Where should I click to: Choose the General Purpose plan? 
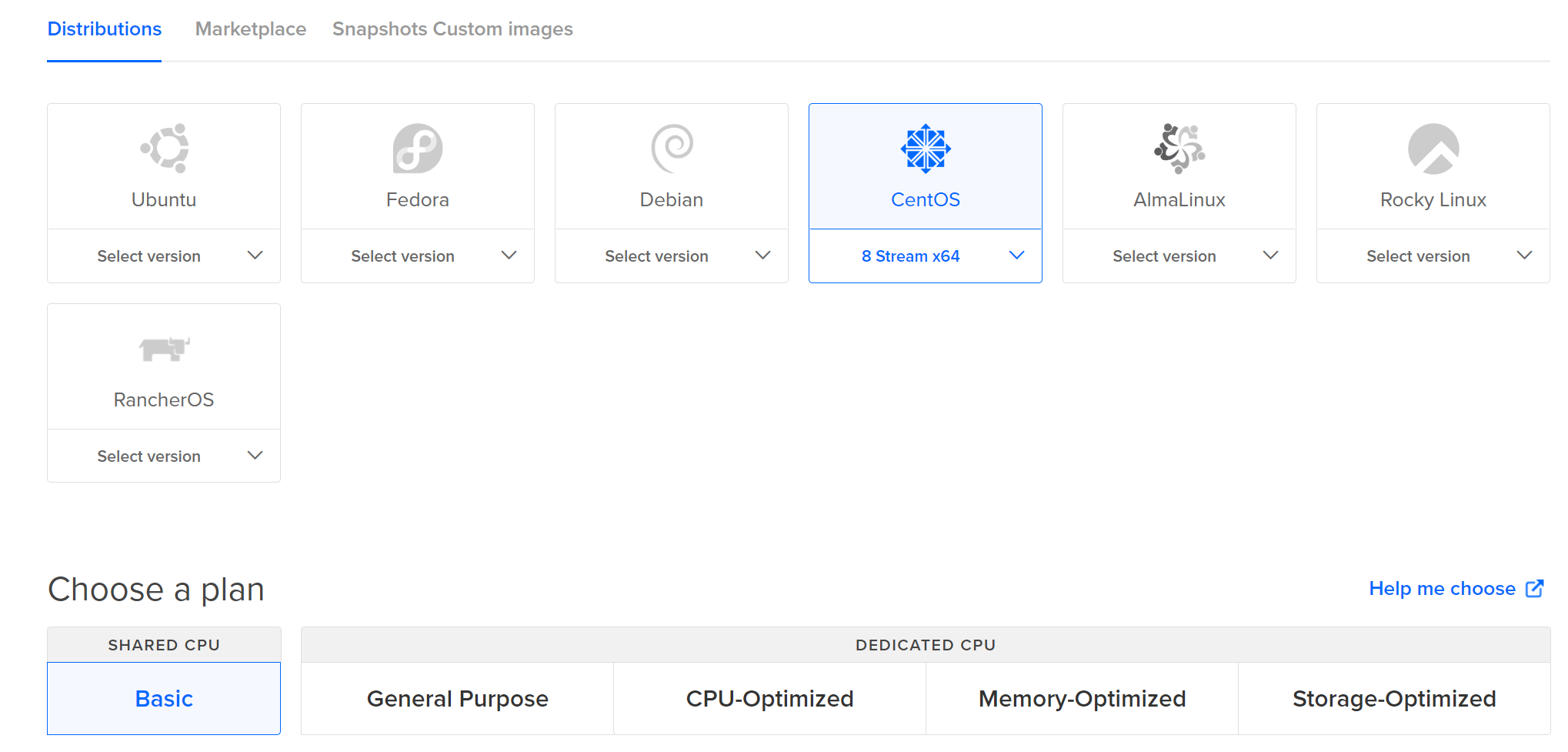click(458, 699)
